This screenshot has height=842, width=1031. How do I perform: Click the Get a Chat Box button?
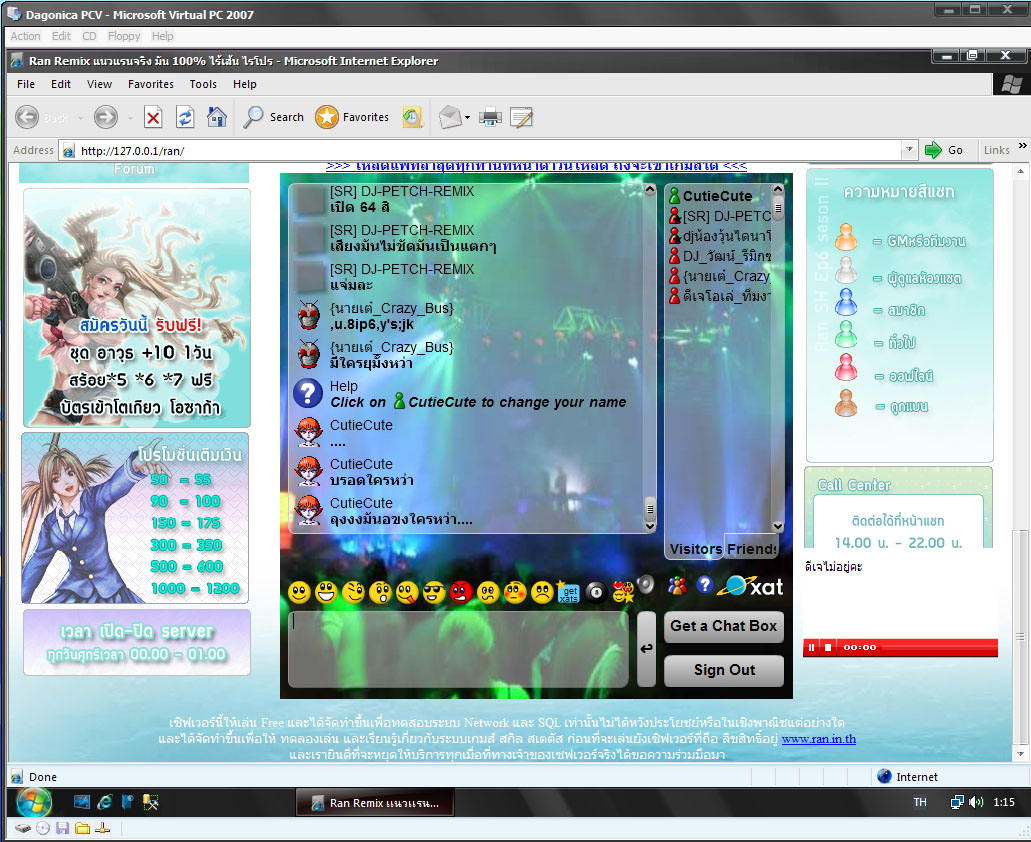(x=724, y=626)
